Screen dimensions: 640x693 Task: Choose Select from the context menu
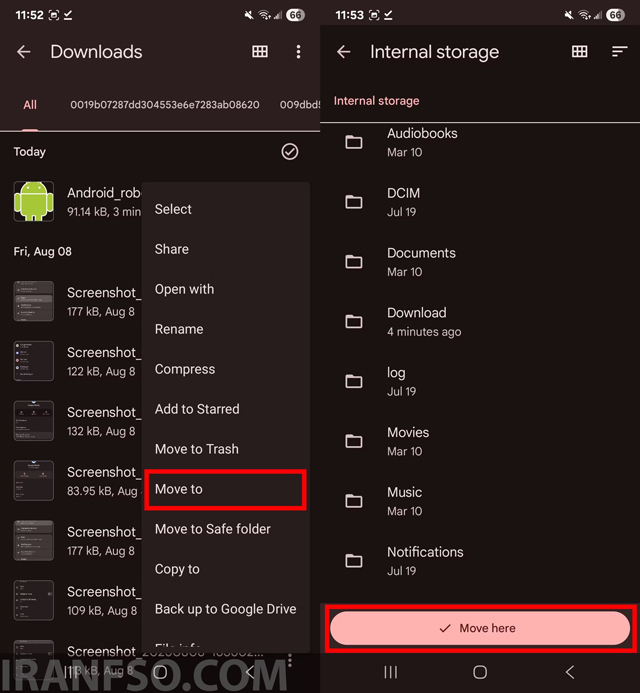[225, 209]
